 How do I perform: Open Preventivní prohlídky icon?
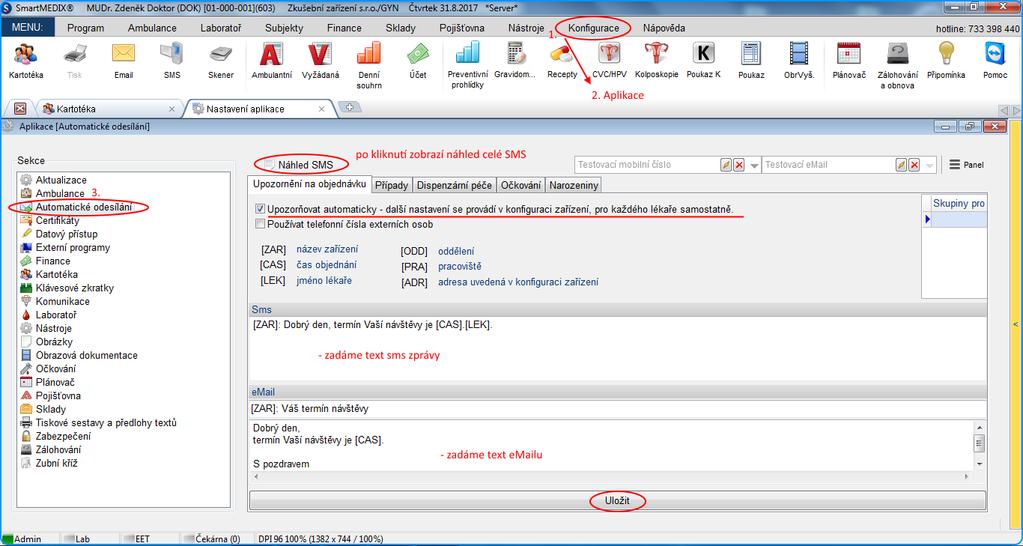click(468, 66)
